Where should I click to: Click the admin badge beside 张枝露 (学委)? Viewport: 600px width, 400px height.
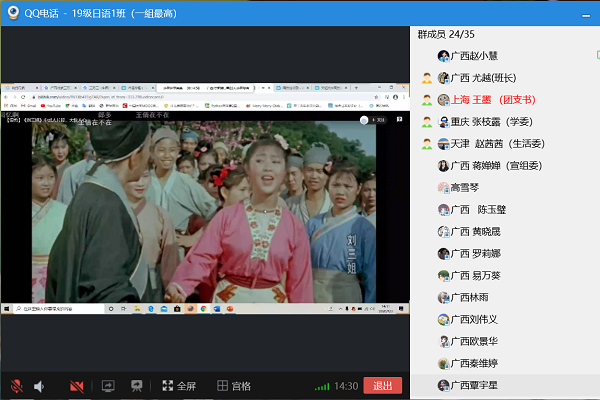(427, 122)
